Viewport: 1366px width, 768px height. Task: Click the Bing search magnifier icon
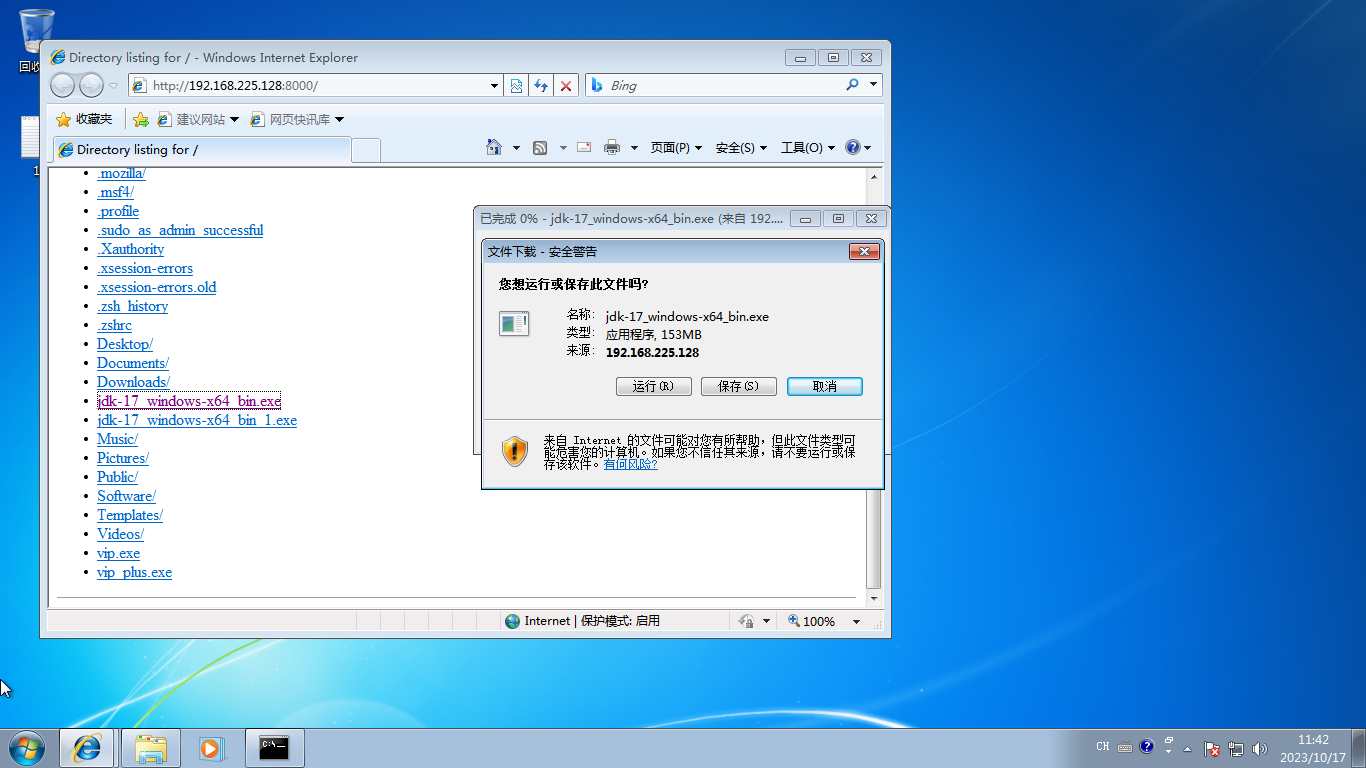pyautogui.click(x=852, y=85)
